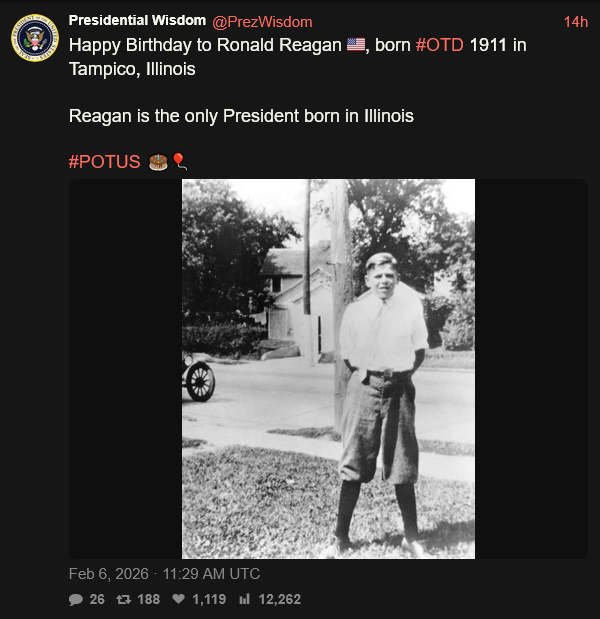The width and height of the screenshot is (600, 619).
Task: Click the 12,262 views count
Action: (x=279, y=599)
